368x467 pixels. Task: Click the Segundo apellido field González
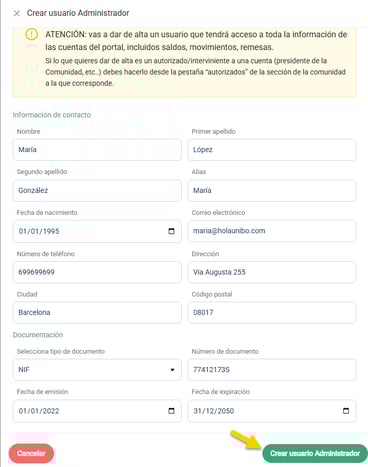point(97,190)
